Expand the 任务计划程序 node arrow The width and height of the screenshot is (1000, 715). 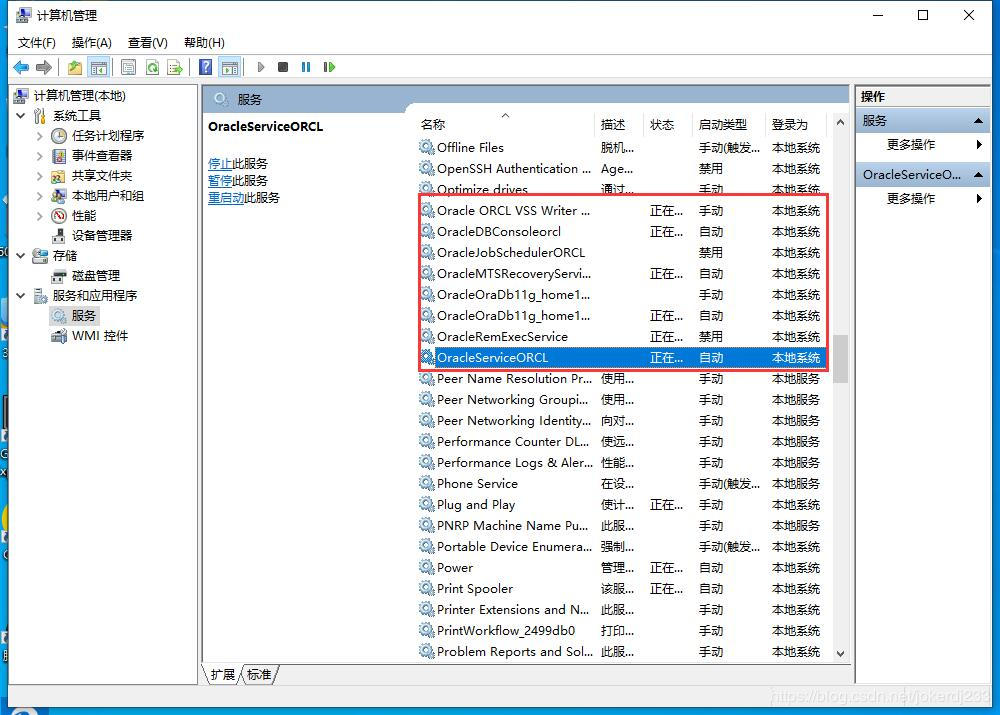pos(40,136)
